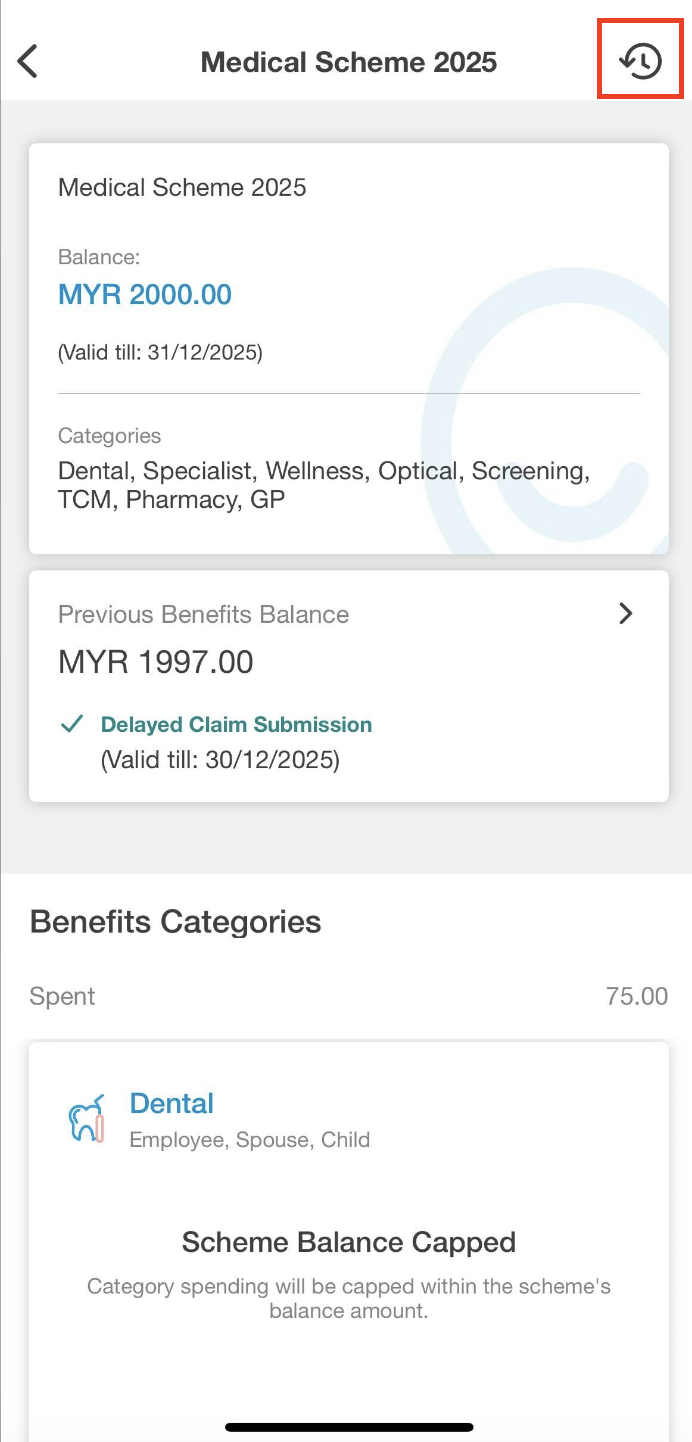Click the Employee, Spouse, Child subtitle

point(250,1140)
